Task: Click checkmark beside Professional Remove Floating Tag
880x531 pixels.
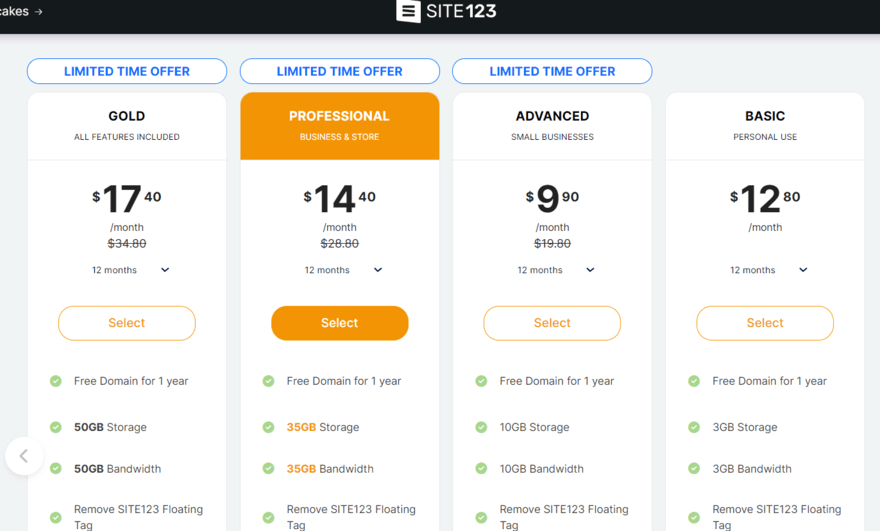Action: pyautogui.click(x=268, y=518)
